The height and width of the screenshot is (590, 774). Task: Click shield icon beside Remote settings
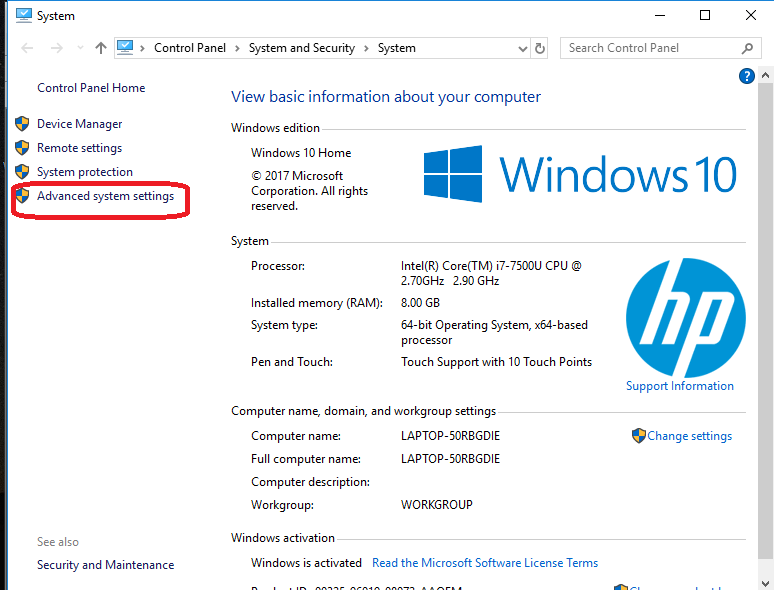point(22,148)
